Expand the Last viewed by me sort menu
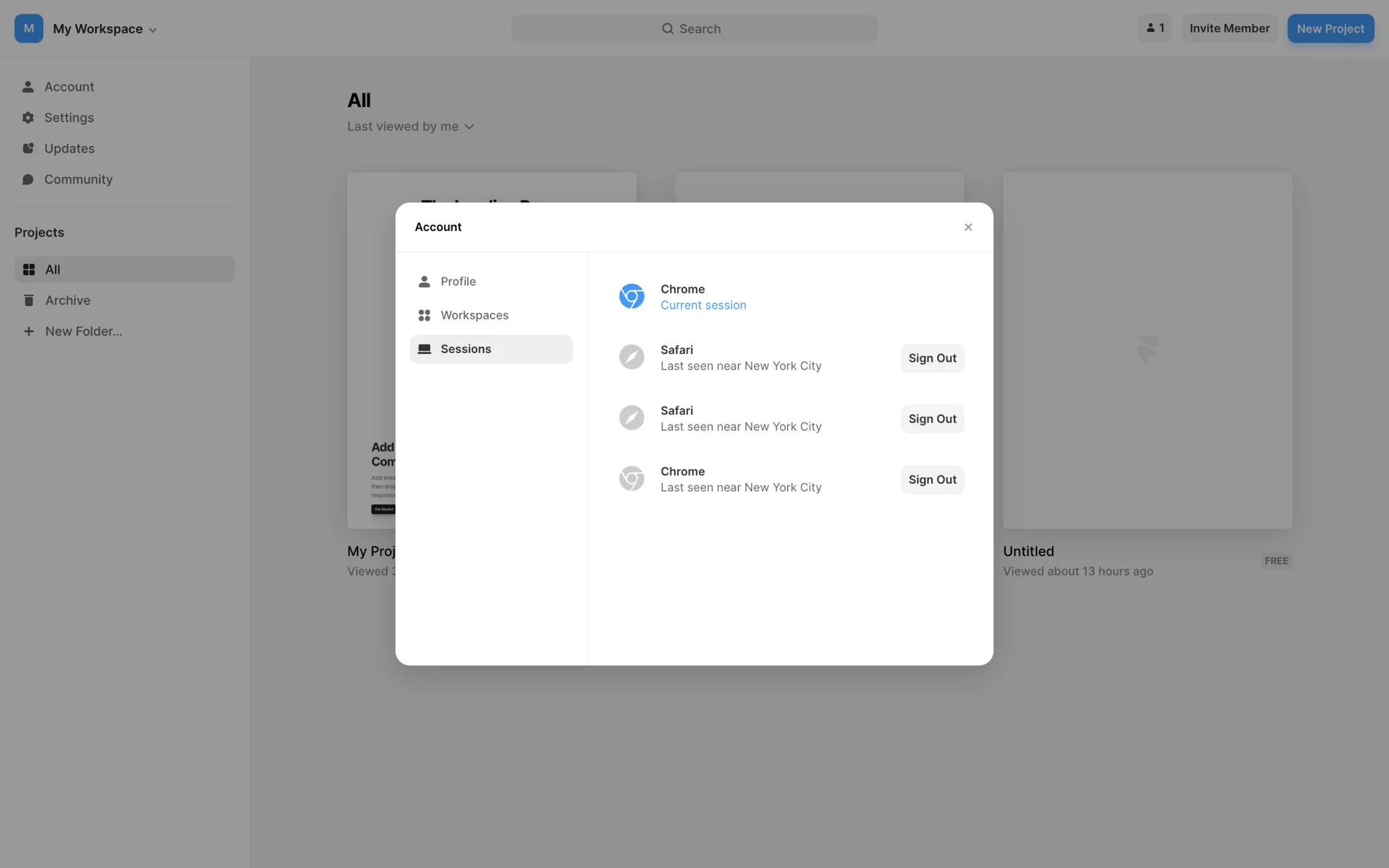Screen dimensions: 1389x868 (410, 127)
